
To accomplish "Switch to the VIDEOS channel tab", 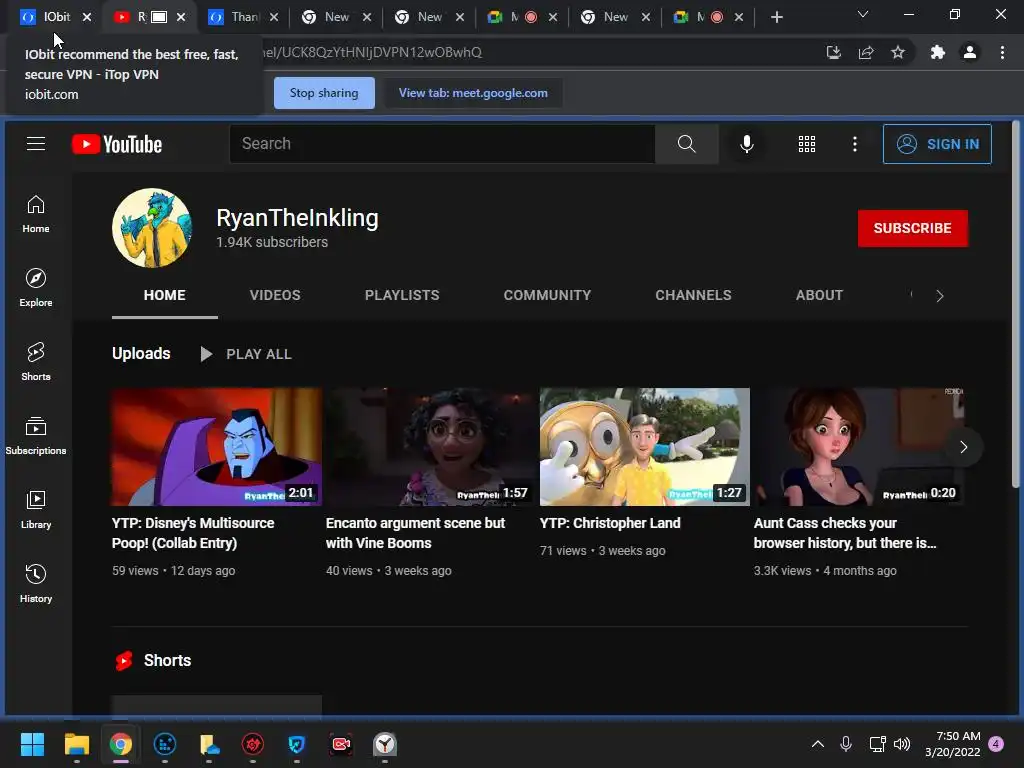I will pyautogui.click(x=275, y=295).
